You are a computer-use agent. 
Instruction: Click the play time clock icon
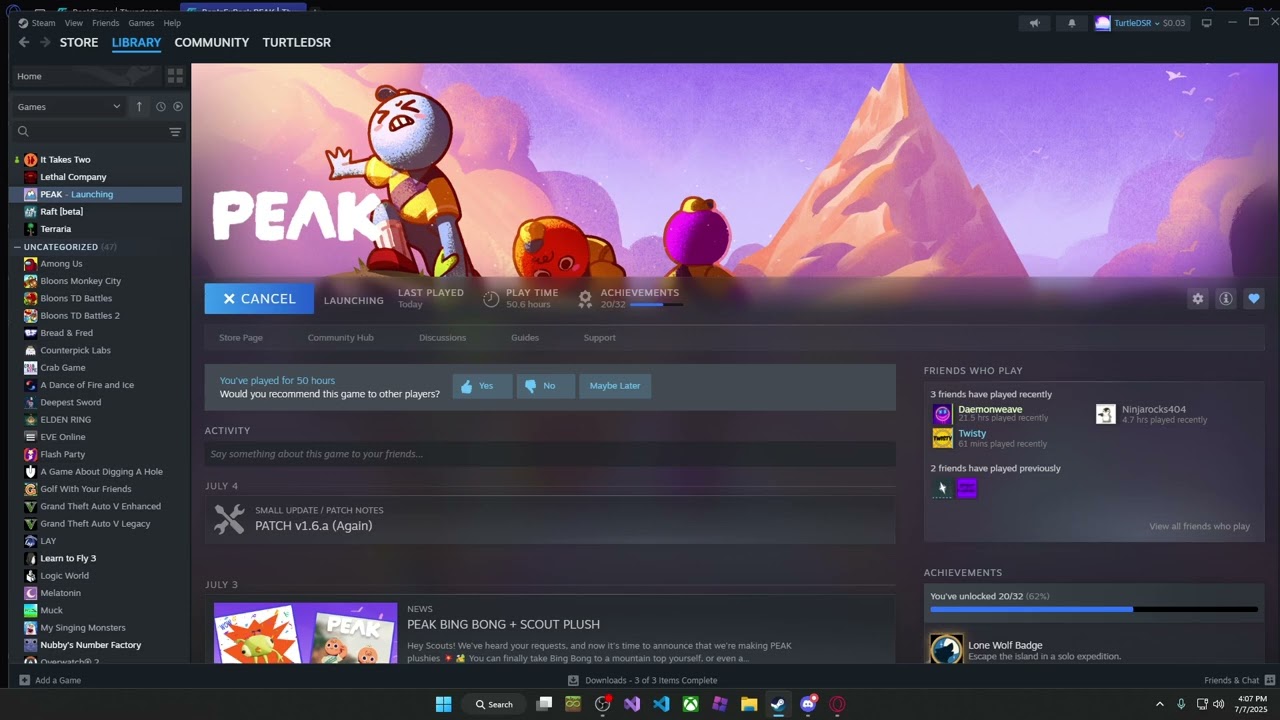tap(491, 298)
